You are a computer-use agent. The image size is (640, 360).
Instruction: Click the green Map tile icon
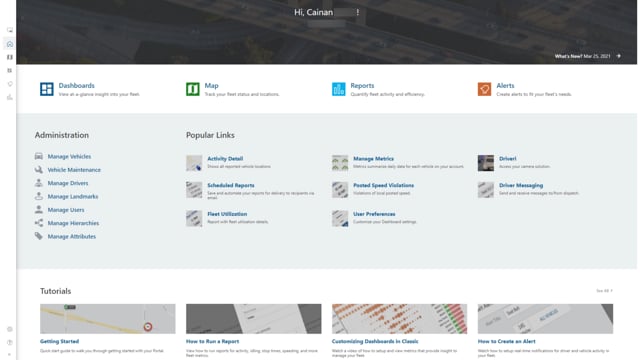click(x=193, y=89)
